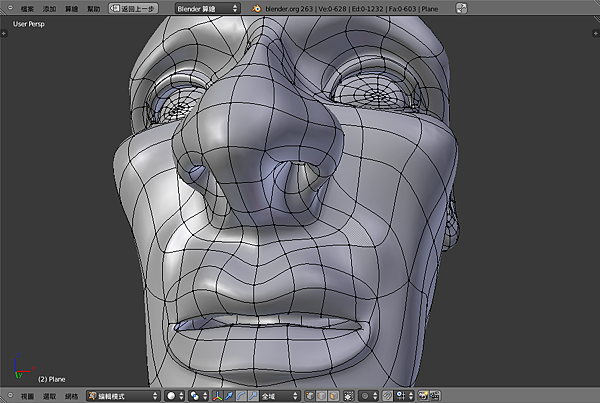
Task: Open the Blender 算繪 render engine dropdown
Action: click(207, 7)
